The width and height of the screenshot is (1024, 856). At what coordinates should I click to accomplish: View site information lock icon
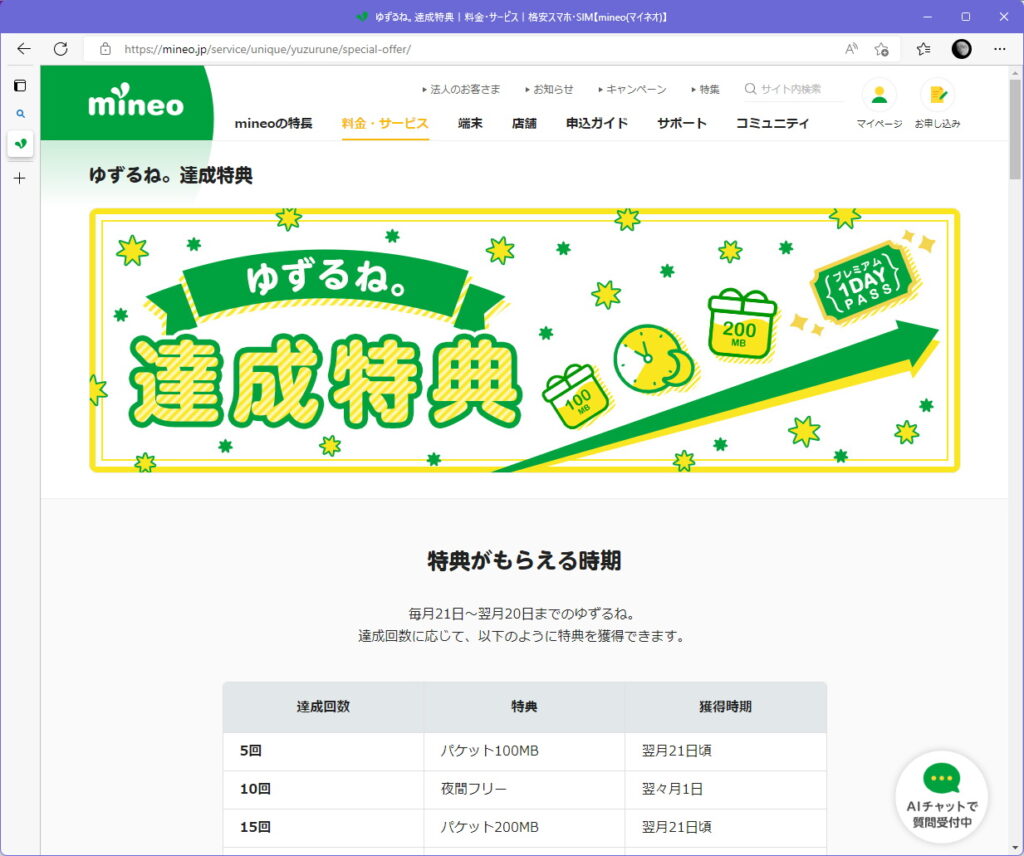click(105, 49)
